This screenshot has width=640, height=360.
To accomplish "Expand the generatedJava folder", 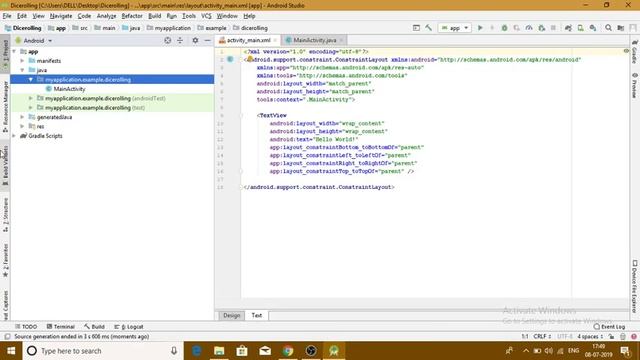I will (23, 117).
